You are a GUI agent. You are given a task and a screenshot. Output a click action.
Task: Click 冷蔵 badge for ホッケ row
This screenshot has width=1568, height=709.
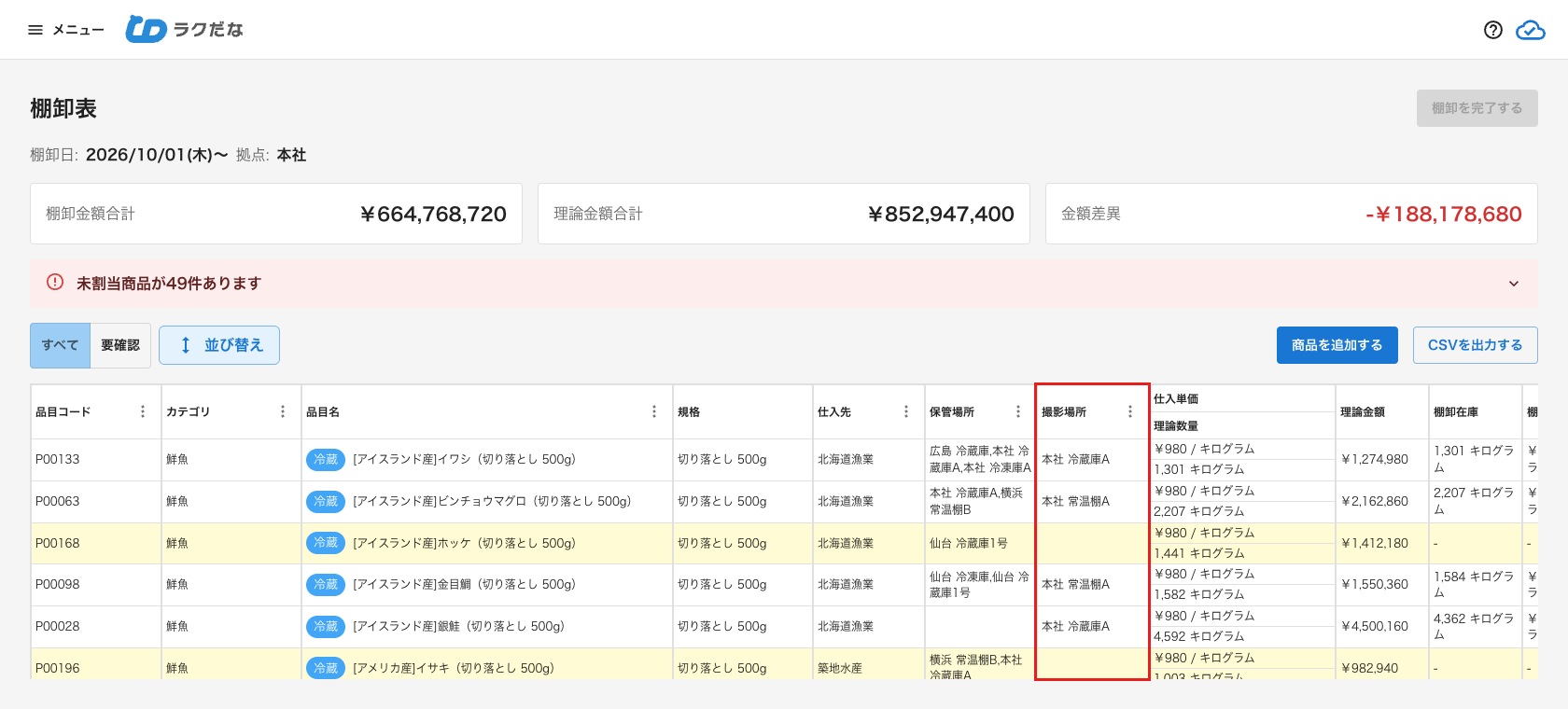click(x=326, y=543)
